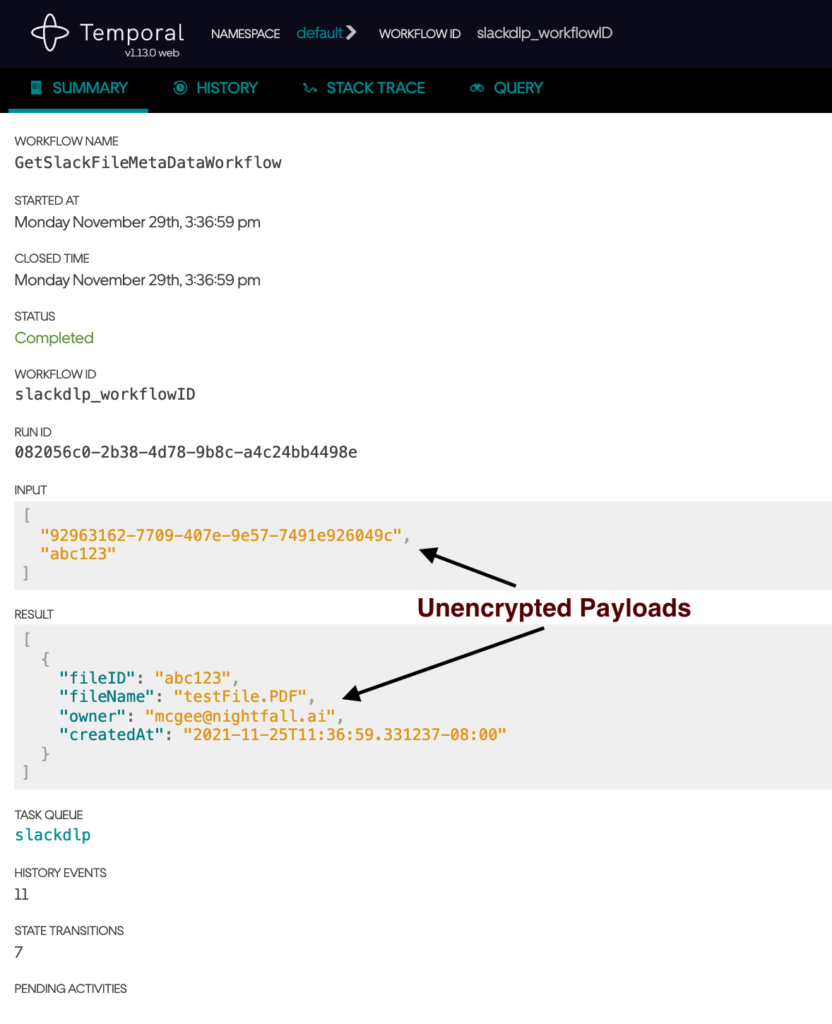832x1024 pixels.
Task: Click the Stack Trace squiggle icon
Action: 310,88
